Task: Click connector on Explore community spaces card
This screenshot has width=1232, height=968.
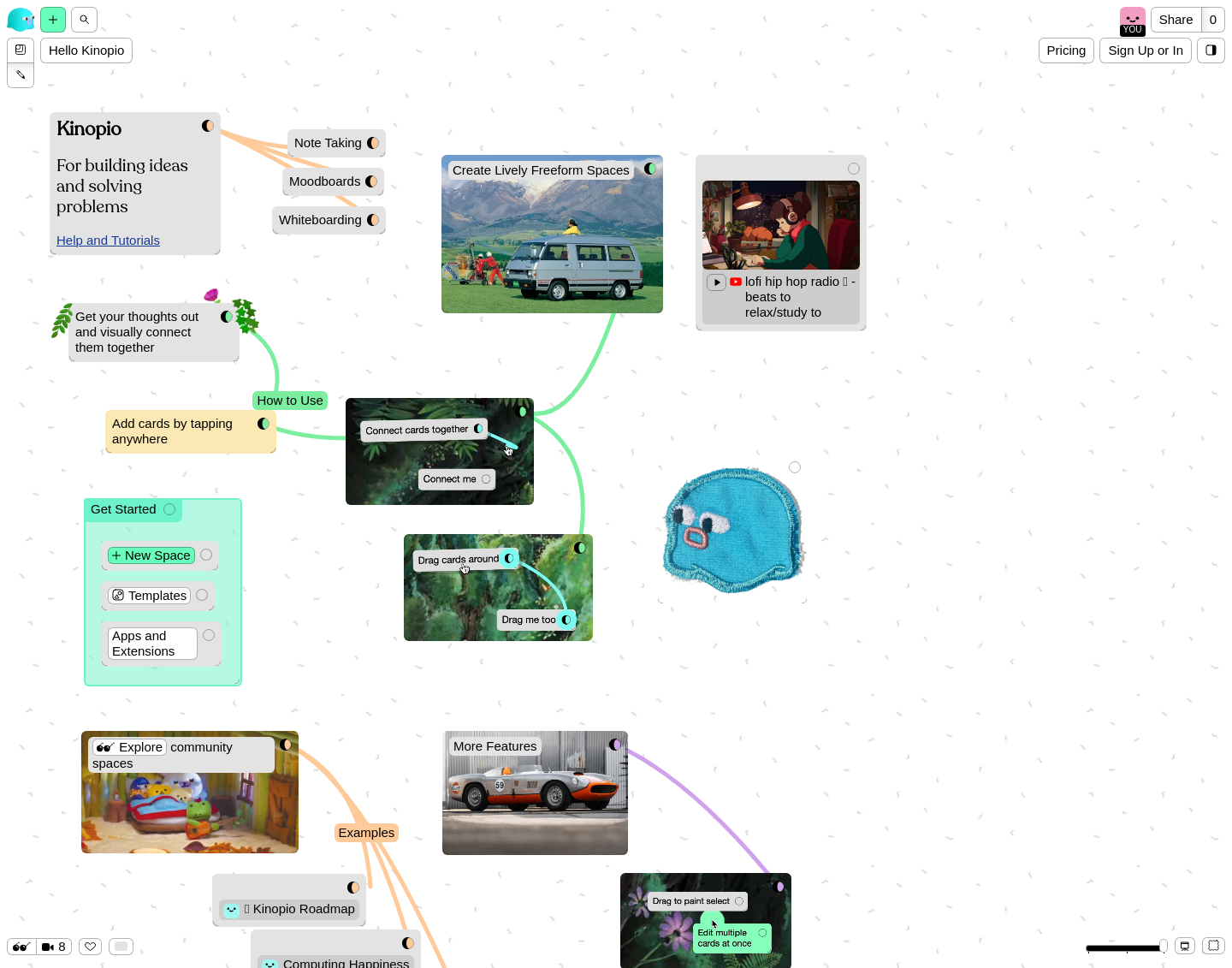Action: click(286, 745)
